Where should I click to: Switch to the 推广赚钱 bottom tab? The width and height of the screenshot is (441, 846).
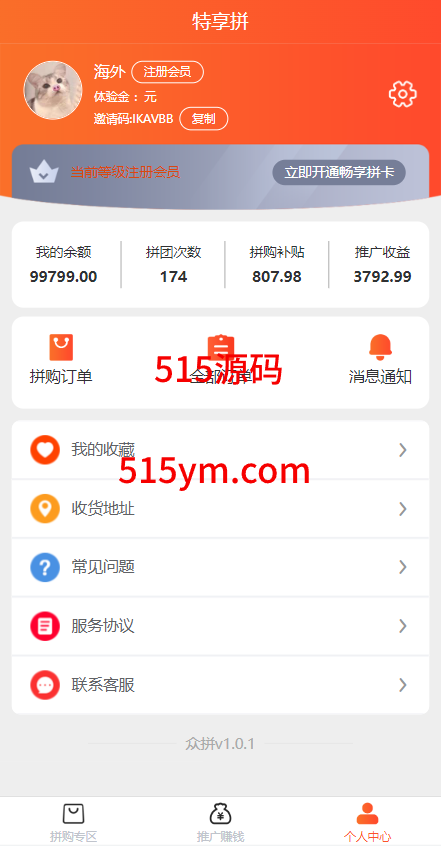220,822
